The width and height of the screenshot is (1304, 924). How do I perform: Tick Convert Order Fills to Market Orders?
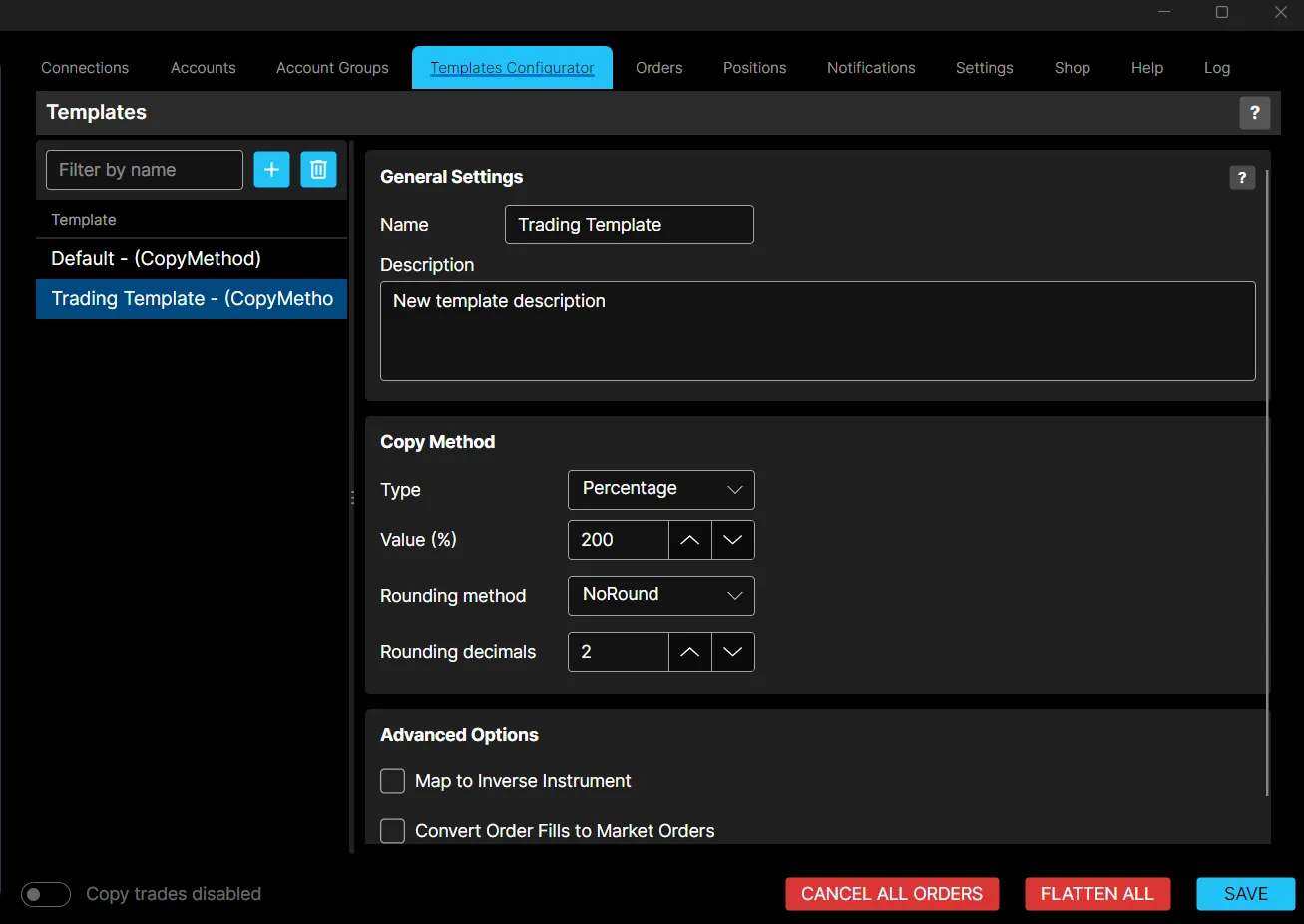click(x=393, y=831)
